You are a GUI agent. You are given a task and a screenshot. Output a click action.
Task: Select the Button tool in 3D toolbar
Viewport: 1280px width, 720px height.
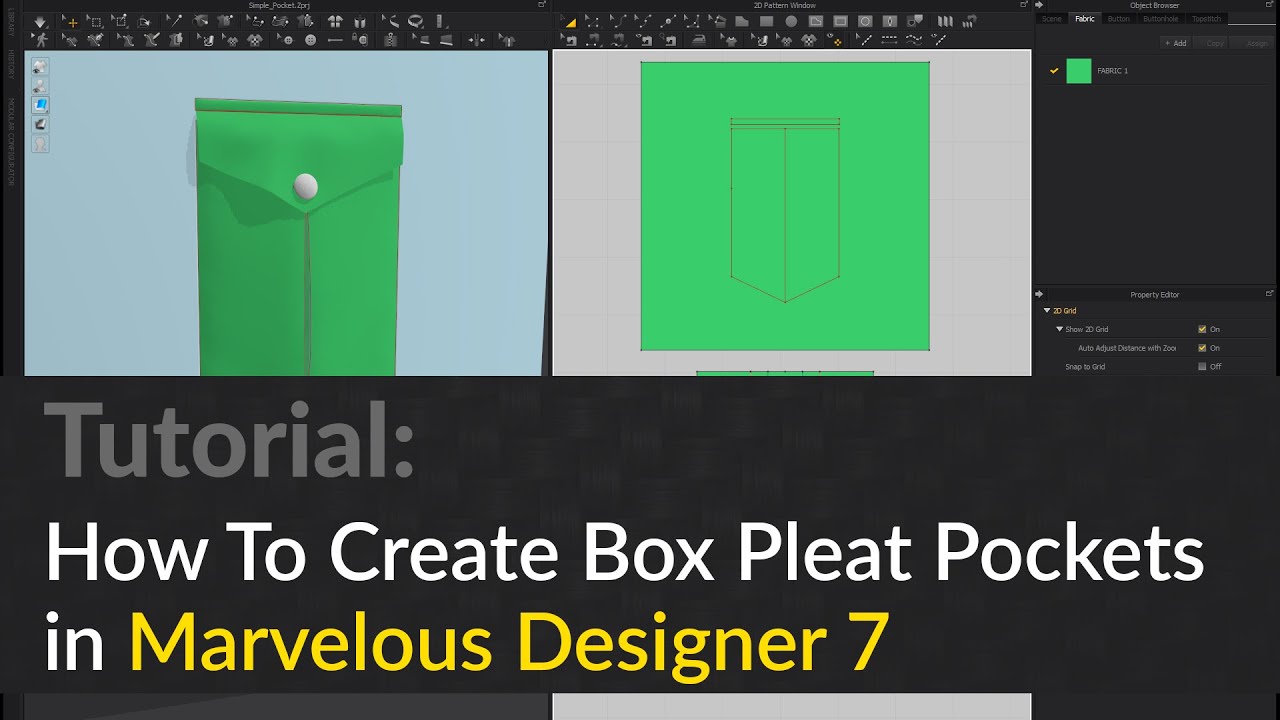[310, 40]
